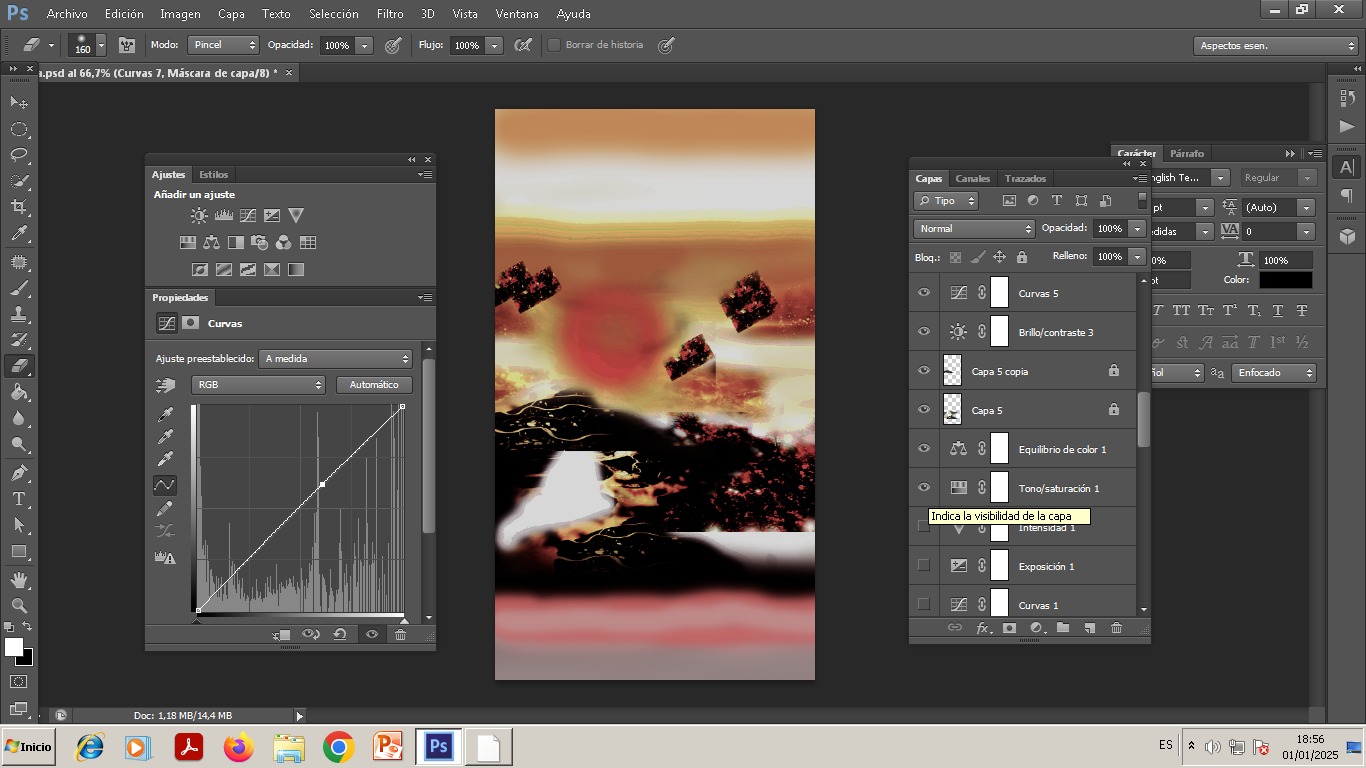Select the Move tool
Viewport: 1366px width, 768px height.
click(19, 102)
